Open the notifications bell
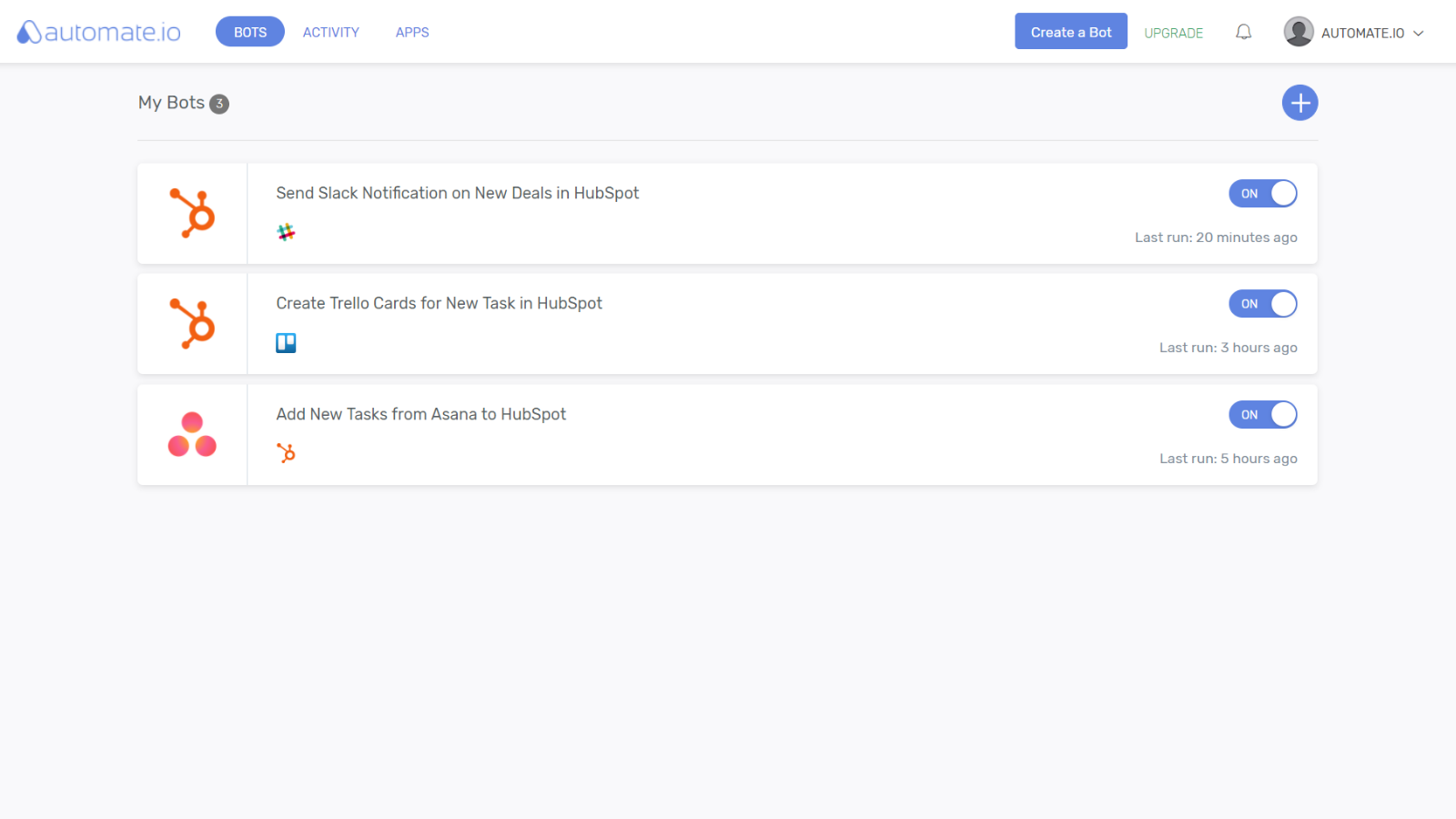The image size is (1456, 819). pos(1243,32)
